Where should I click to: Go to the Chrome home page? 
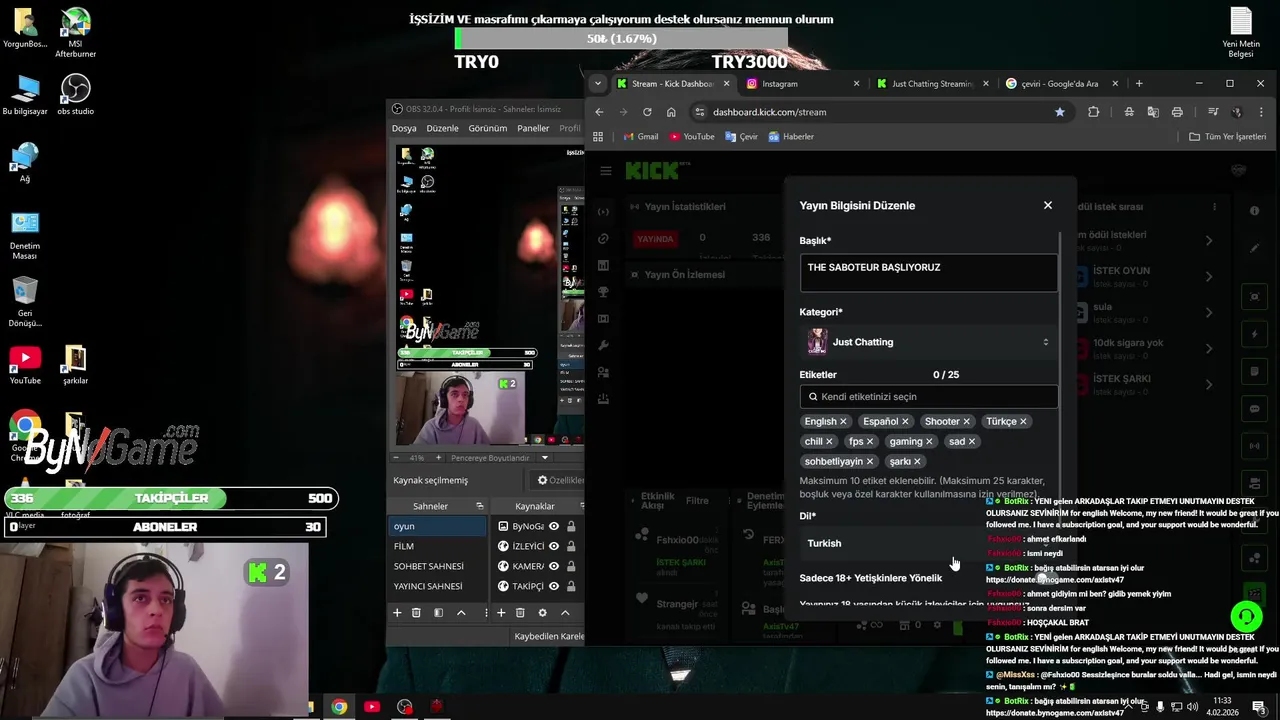671,112
